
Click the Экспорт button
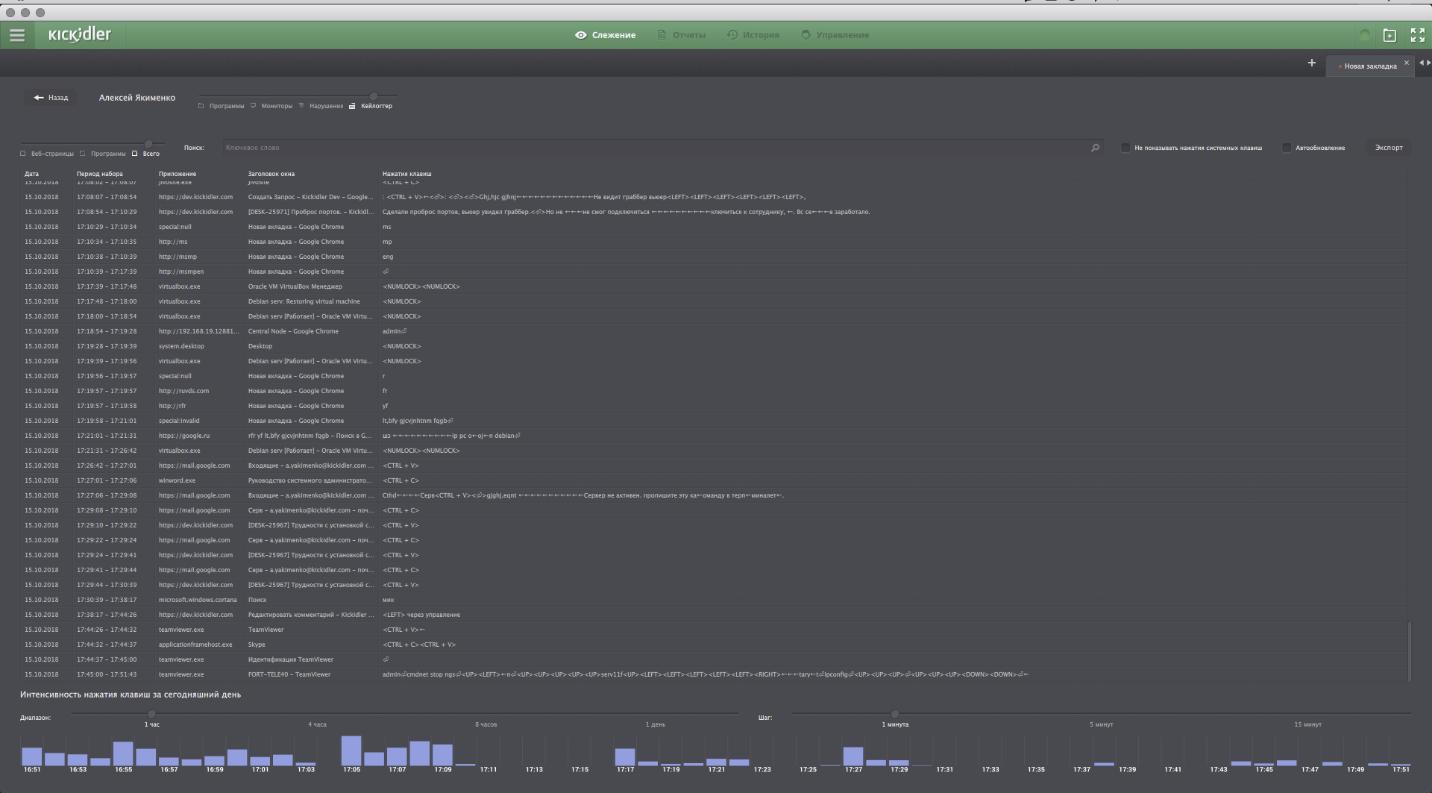click(x=1388, y=147)
